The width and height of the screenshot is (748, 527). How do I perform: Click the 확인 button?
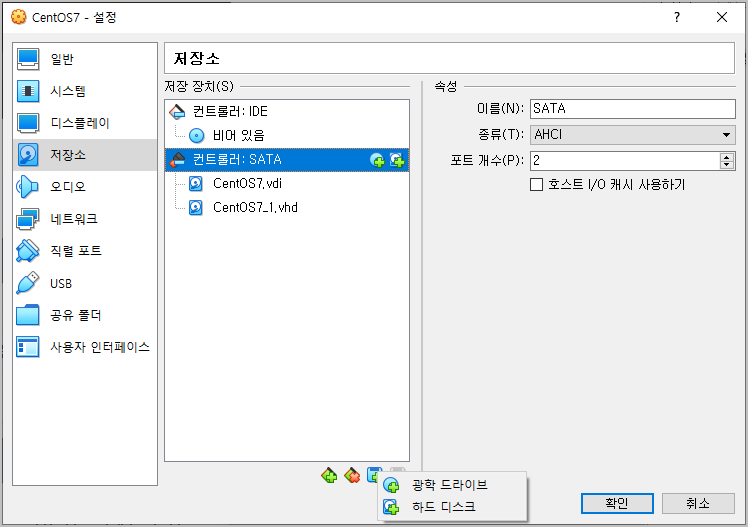tap(617, 503)
